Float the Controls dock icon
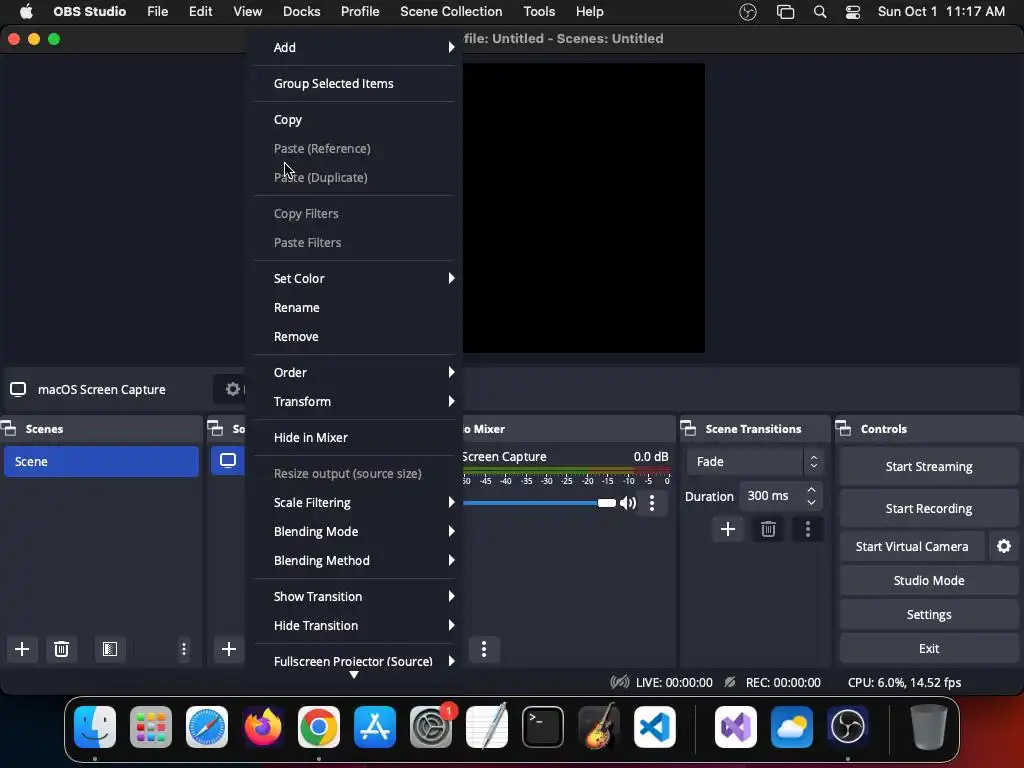The height and width of the screenshot is (768, 1024). [843, 428]
